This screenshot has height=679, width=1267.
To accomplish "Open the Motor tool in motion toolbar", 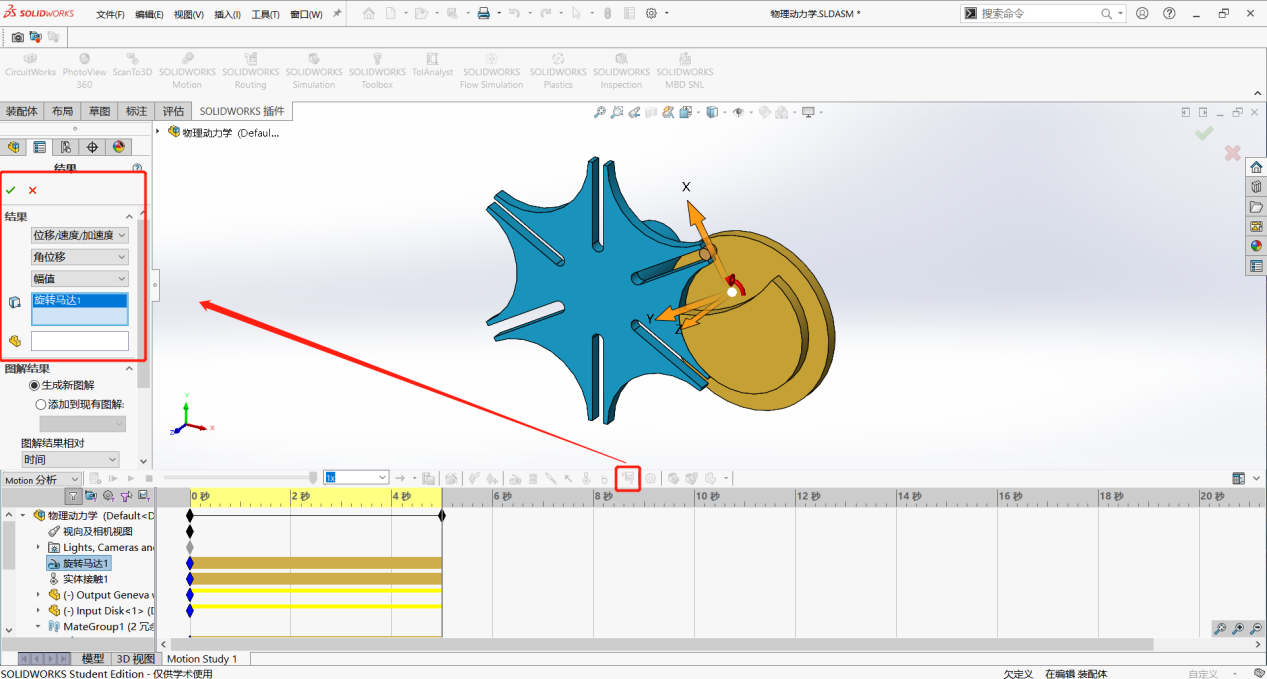I will click(x=513, y=478).
